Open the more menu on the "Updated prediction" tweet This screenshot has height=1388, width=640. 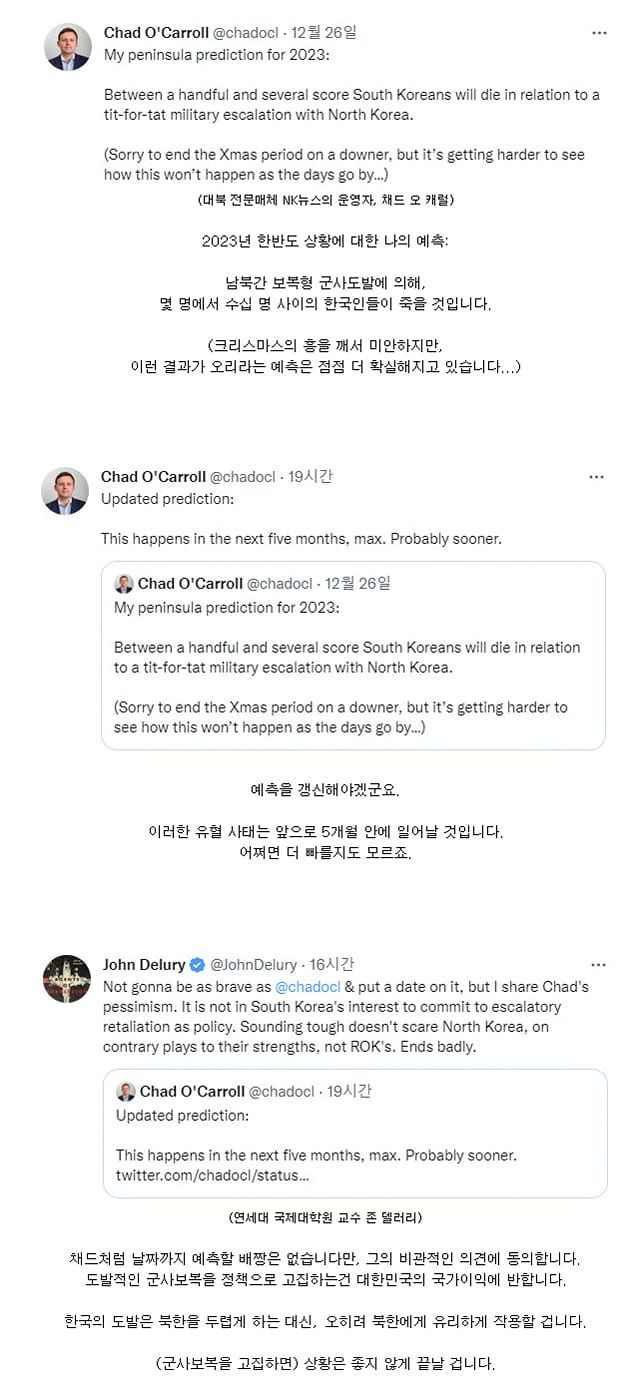point(596,477)
